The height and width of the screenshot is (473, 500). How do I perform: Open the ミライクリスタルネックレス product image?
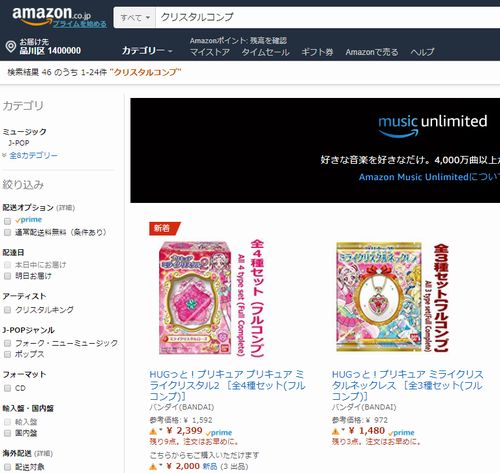[393, 297]
